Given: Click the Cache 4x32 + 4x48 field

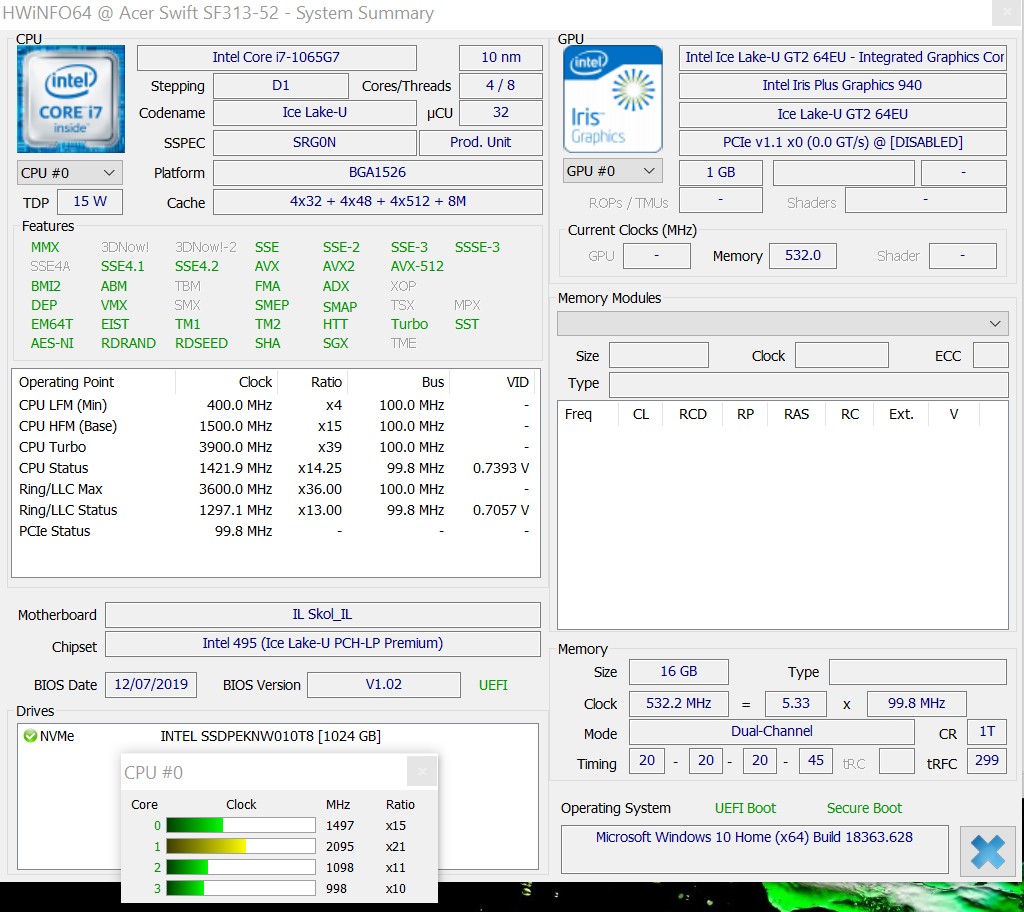Looking at the screenshot, I should tap(377, 201).
